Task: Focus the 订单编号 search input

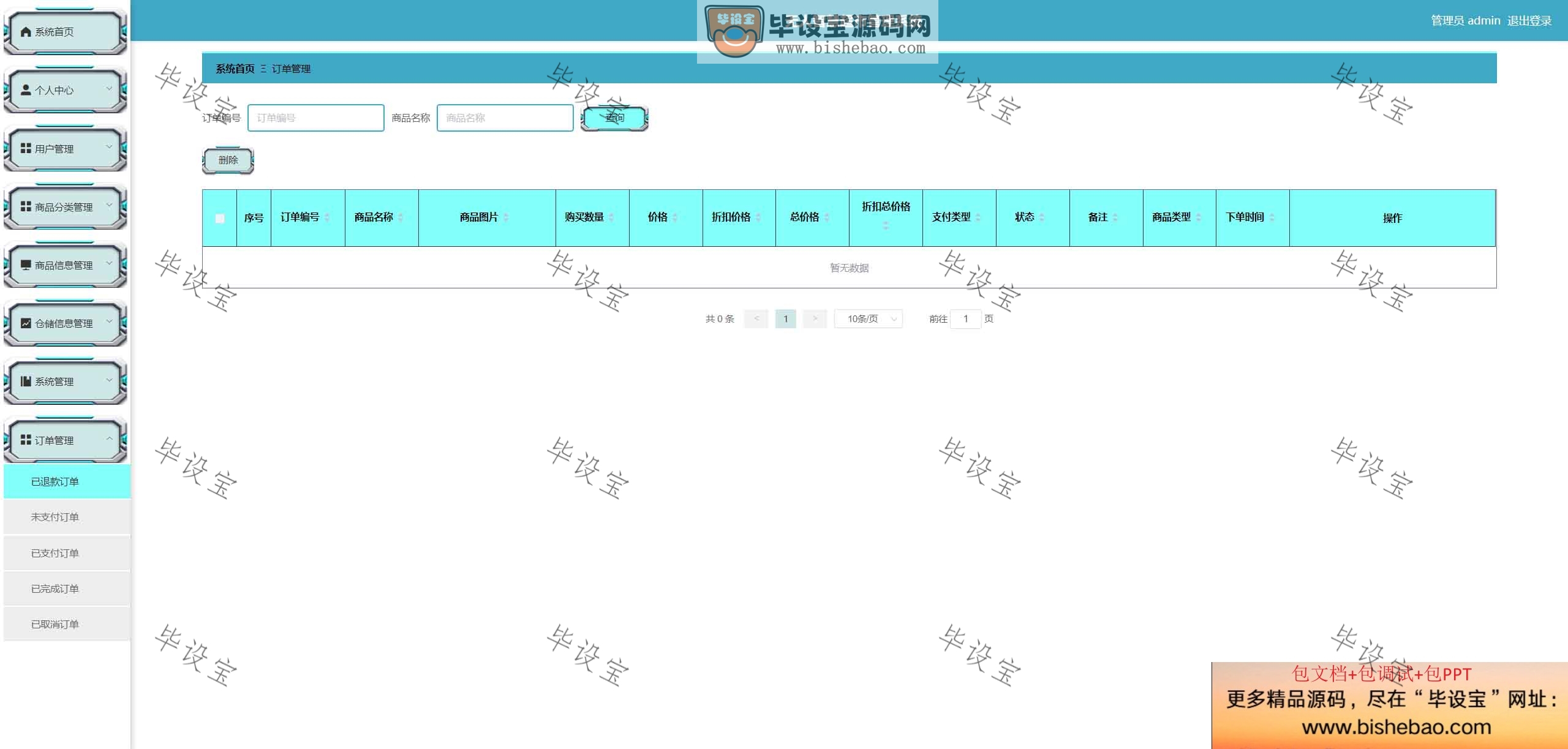Action: (316, 118)
